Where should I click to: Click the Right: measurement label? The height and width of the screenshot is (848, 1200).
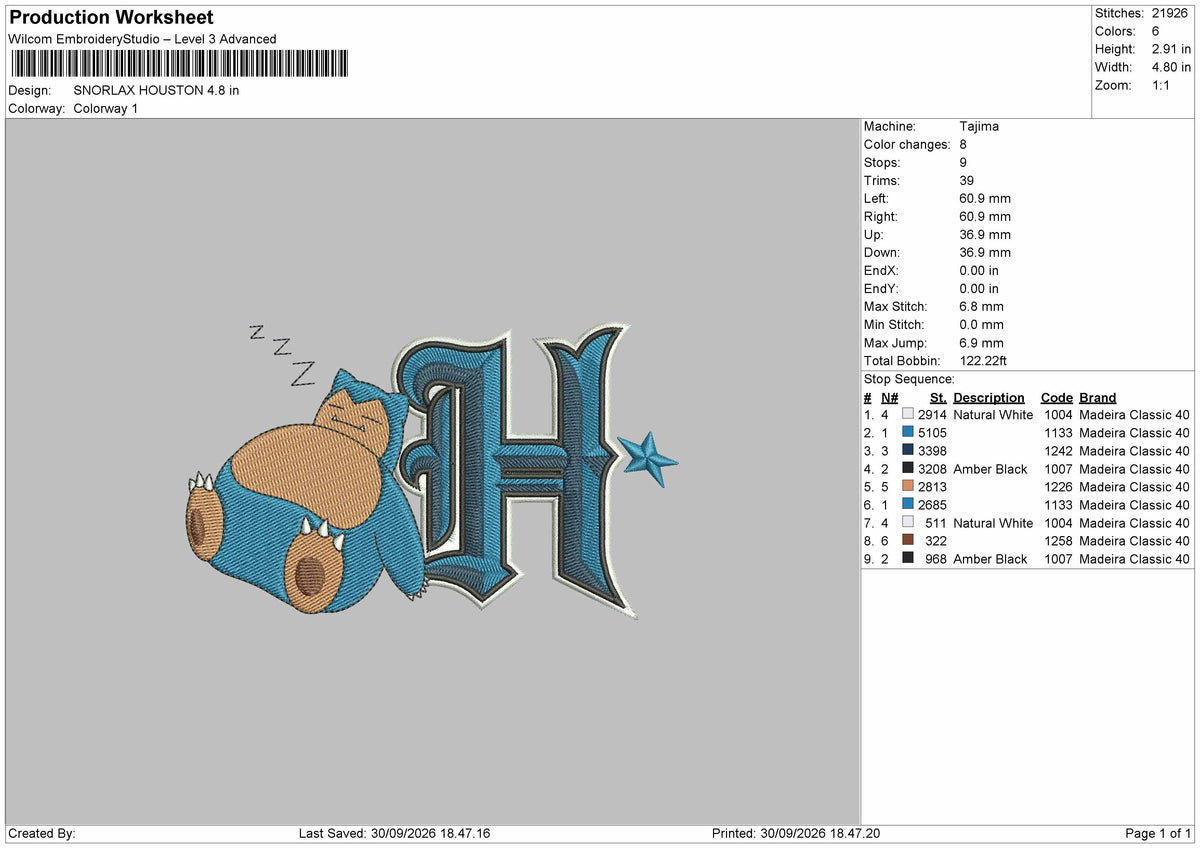coord(881,216)
